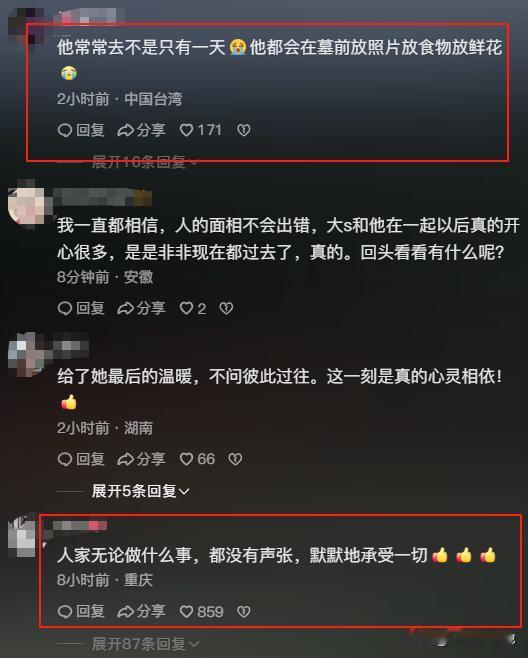Dislike the Taiwan comment via broken heart
This screenshot has width=528, height=658.
click(x=244, y=130)
